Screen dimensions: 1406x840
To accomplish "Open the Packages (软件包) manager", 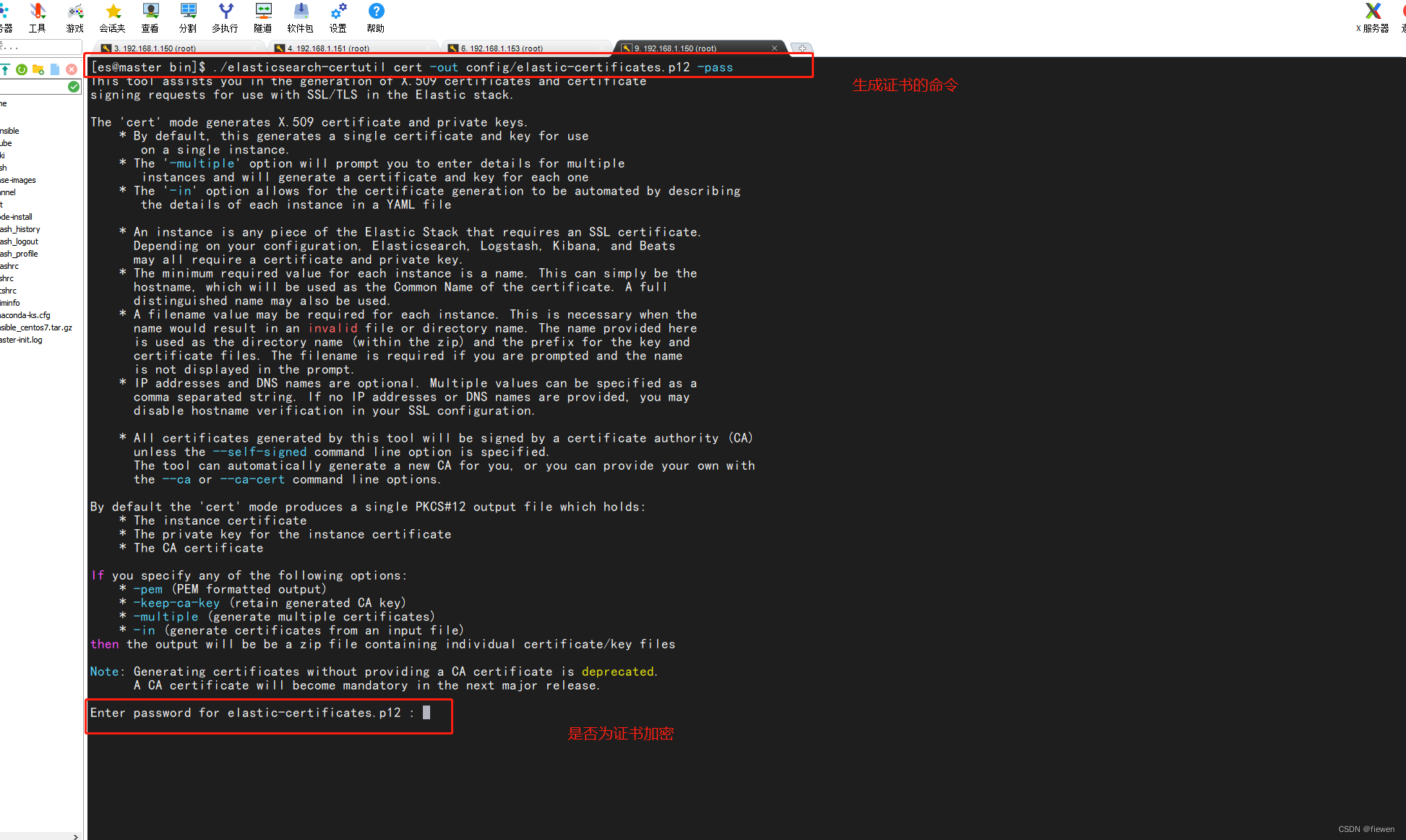I will (300, 18).
